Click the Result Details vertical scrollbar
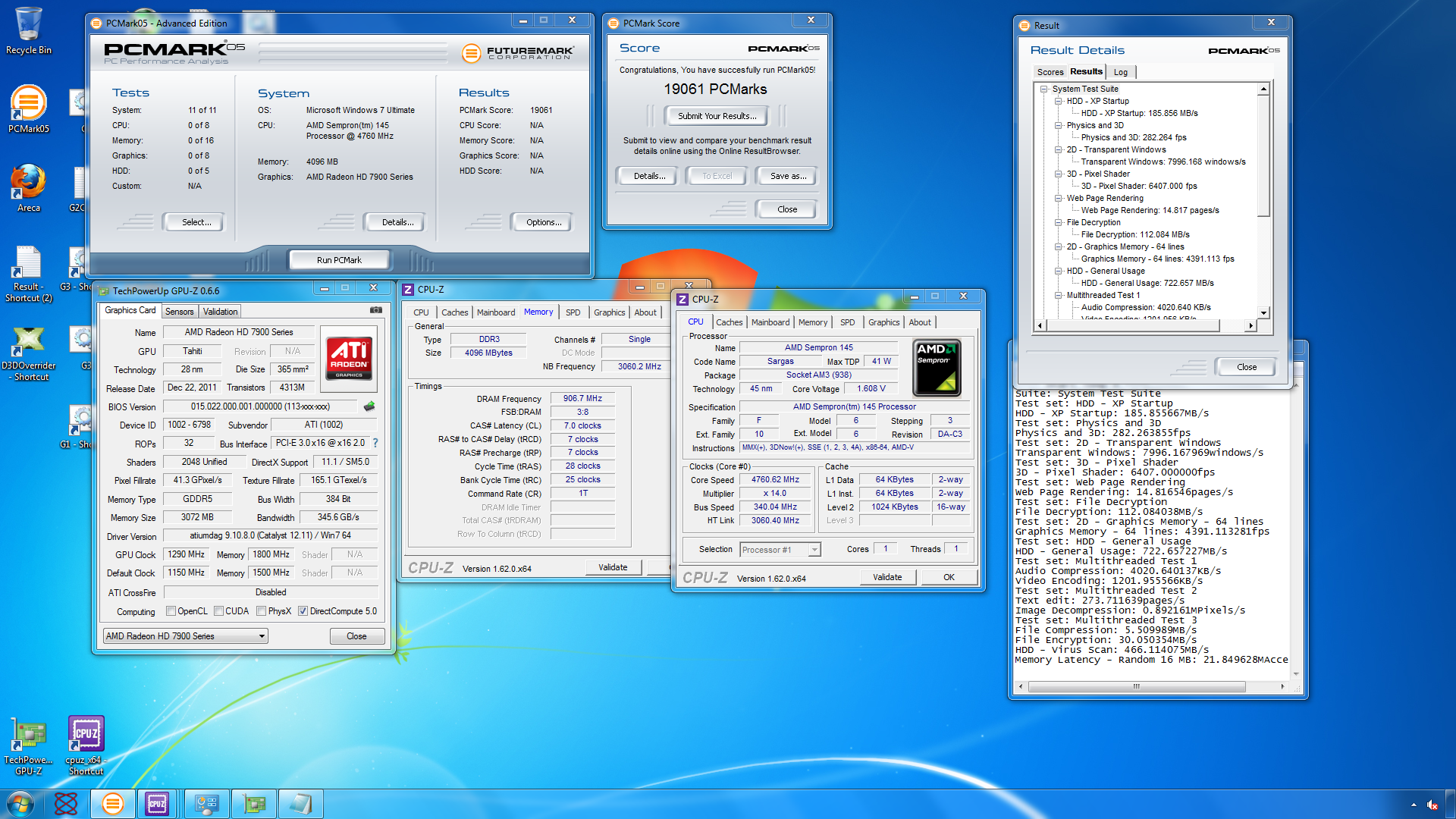The image size is (1456, 819). (x=1263, y=155)
